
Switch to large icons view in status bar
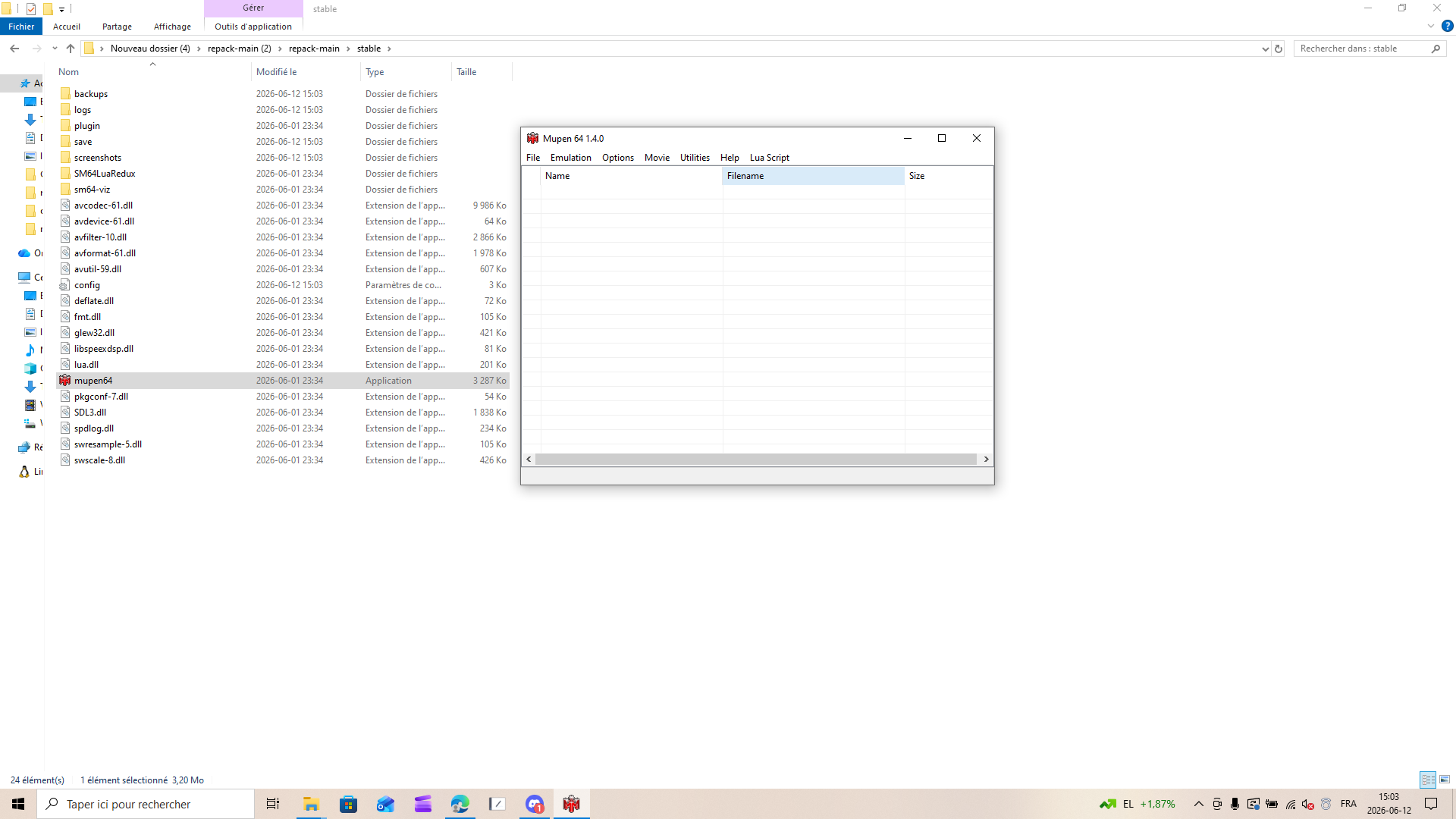(1445, 780)
